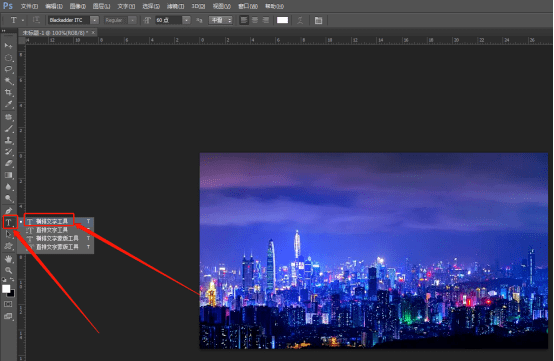
Task: Select the Lasso tool
Action: [8, 69]
